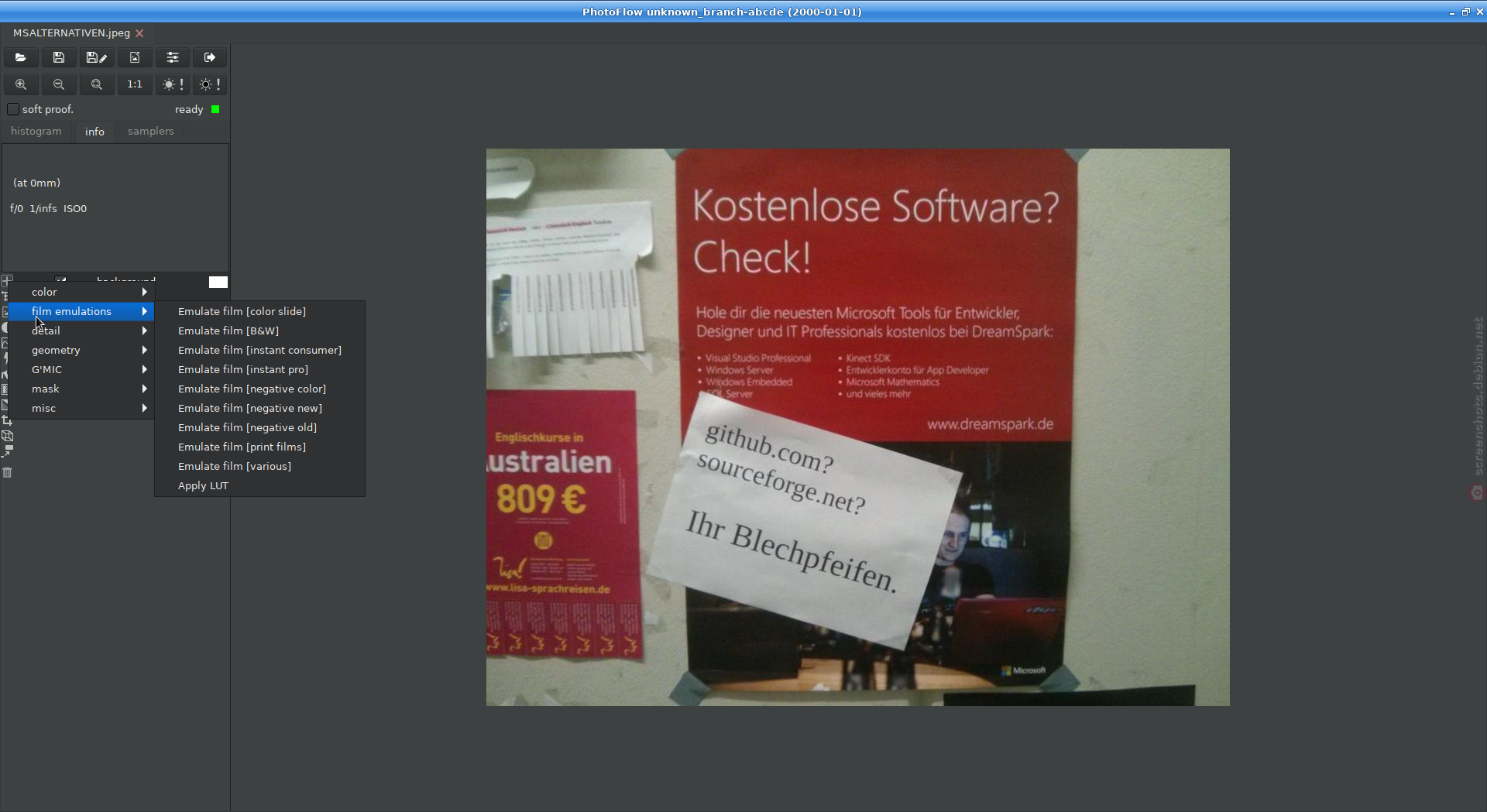
Task: Click the white layer mask swatch
Action: (218, 282)
